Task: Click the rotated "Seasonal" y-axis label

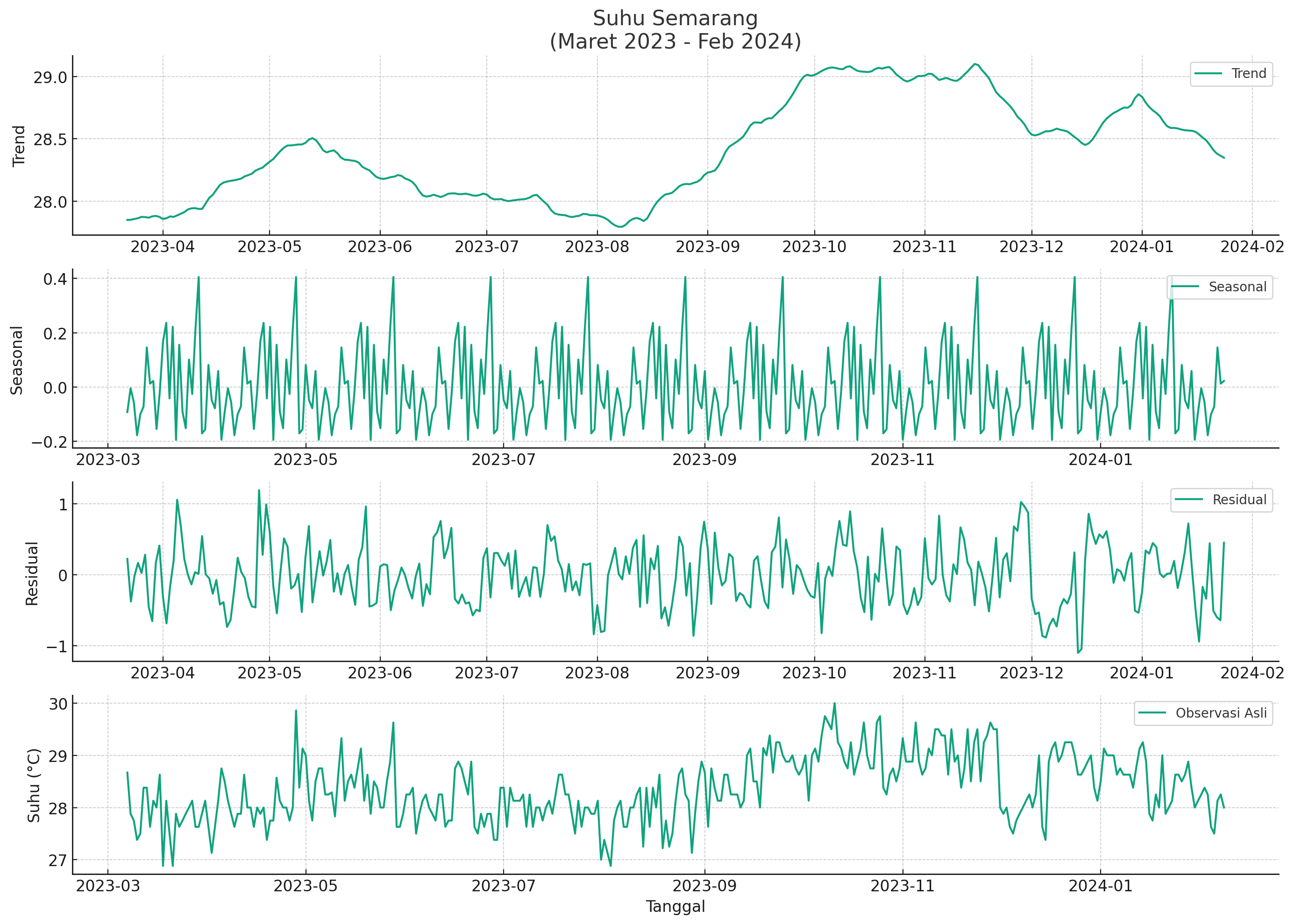Action: coord(16,360)
